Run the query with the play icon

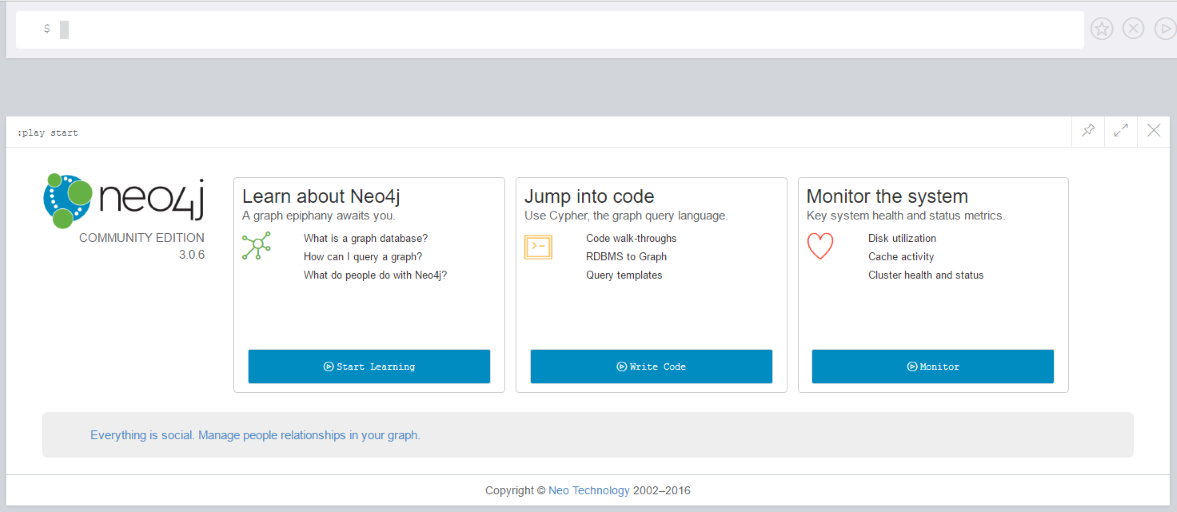click(x=1164, y=29)
